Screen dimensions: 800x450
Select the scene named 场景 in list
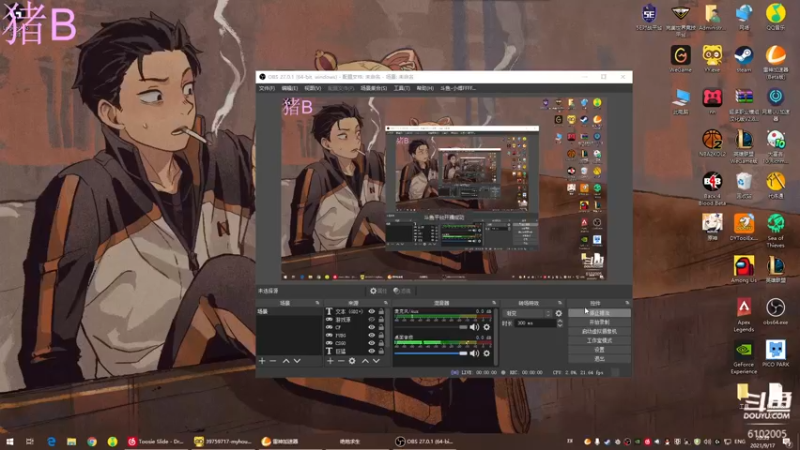(289, 311)
